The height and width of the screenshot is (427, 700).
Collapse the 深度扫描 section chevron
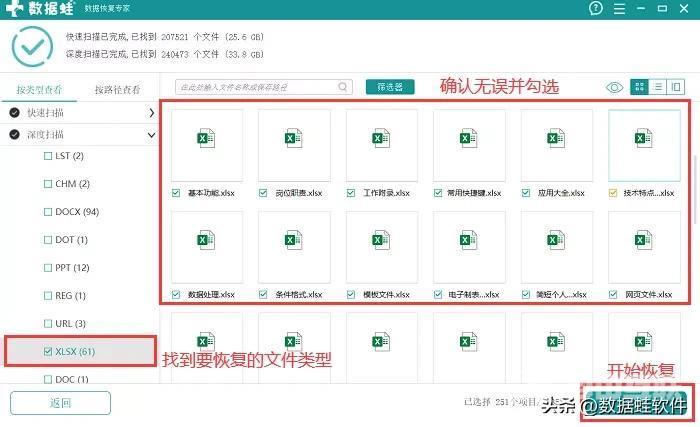(x=152, y=134)
